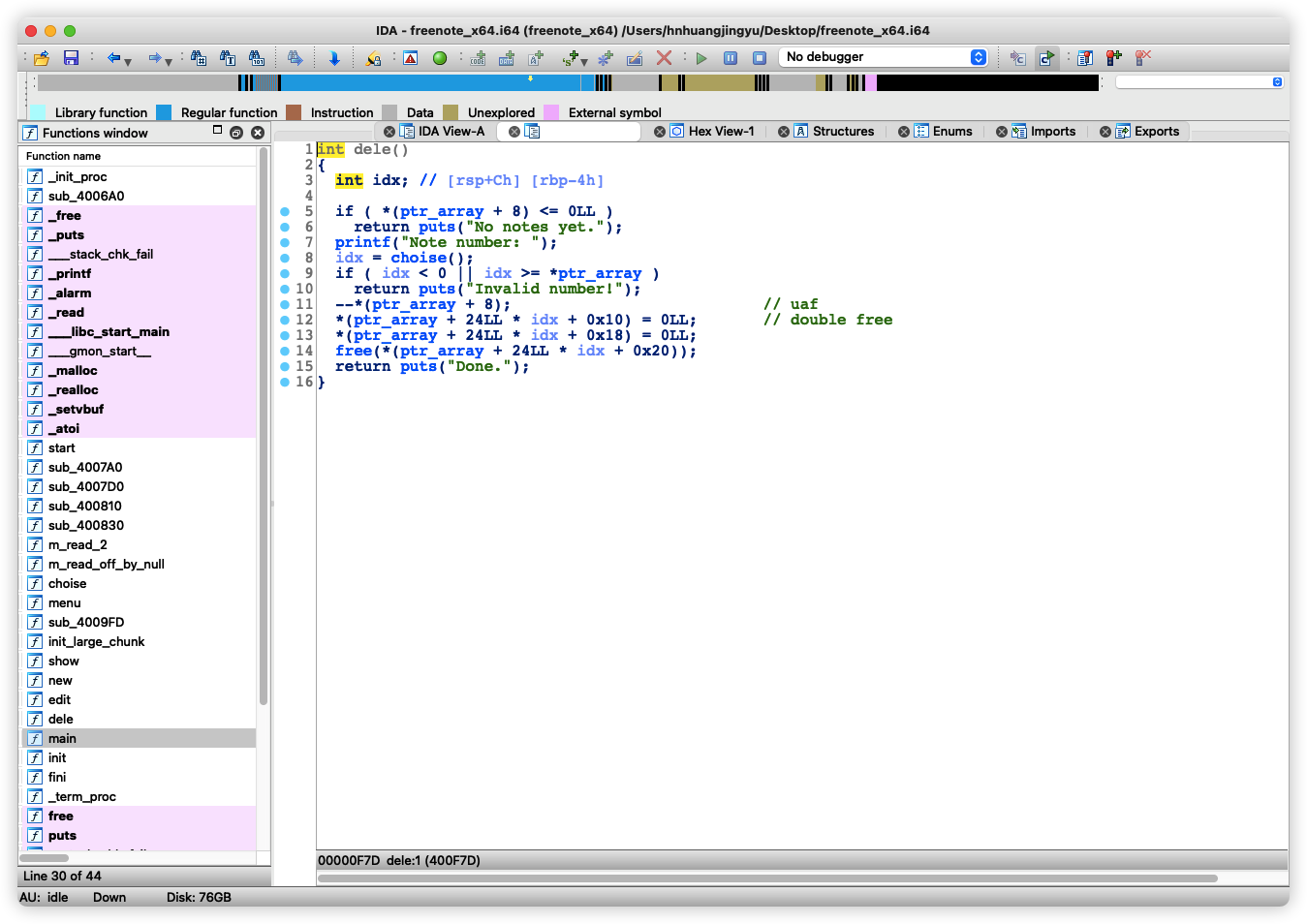Terminate the process with the stop button
Image resolution: width=1307 pixels, height=924 pixels.
click(x=760, y=58)
